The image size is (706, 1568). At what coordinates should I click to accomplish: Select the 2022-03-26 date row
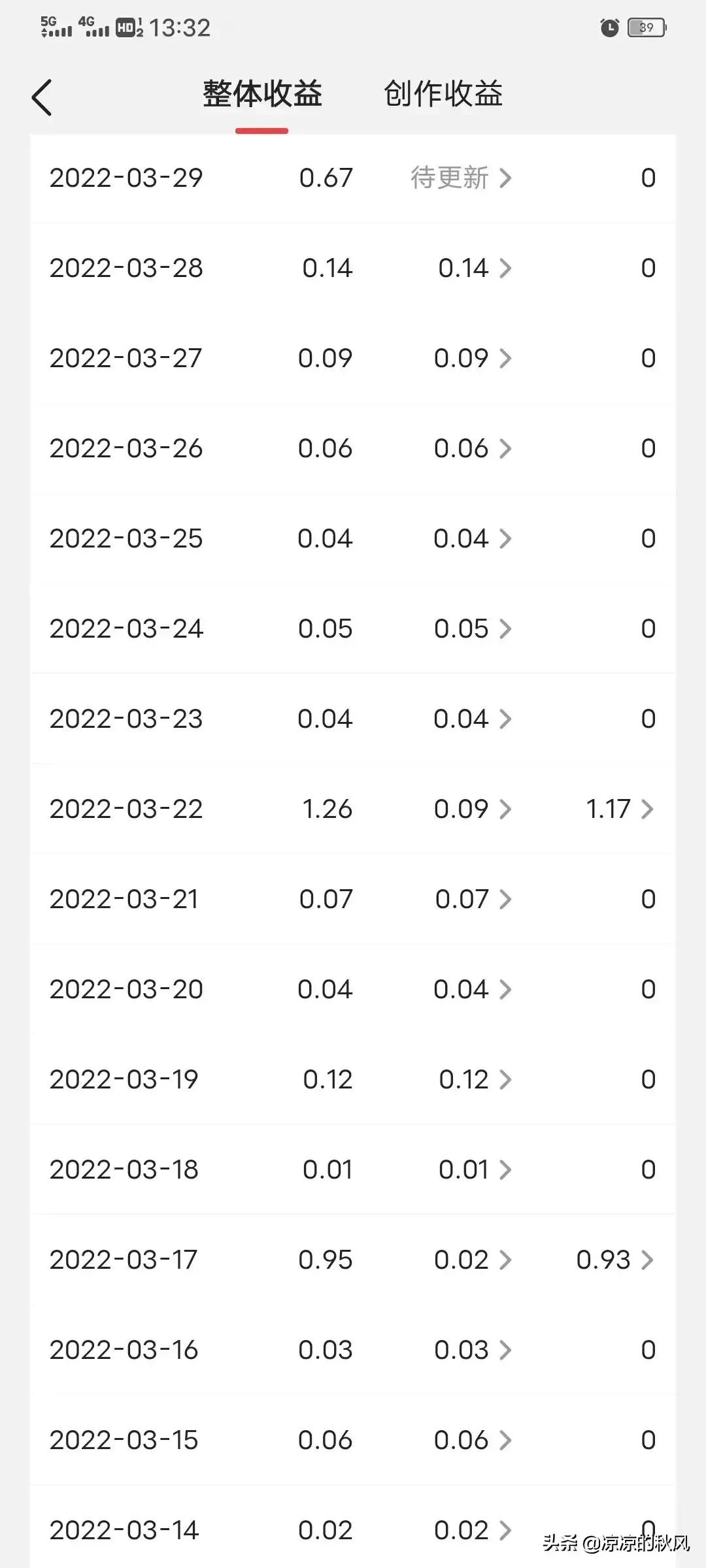(126, 448)
